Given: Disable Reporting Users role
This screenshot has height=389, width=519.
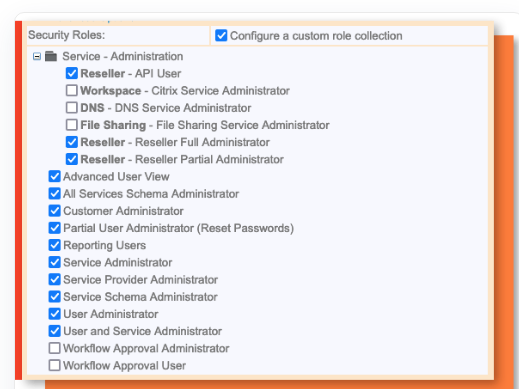Looking at the screenshot, I should coord(54,245).
